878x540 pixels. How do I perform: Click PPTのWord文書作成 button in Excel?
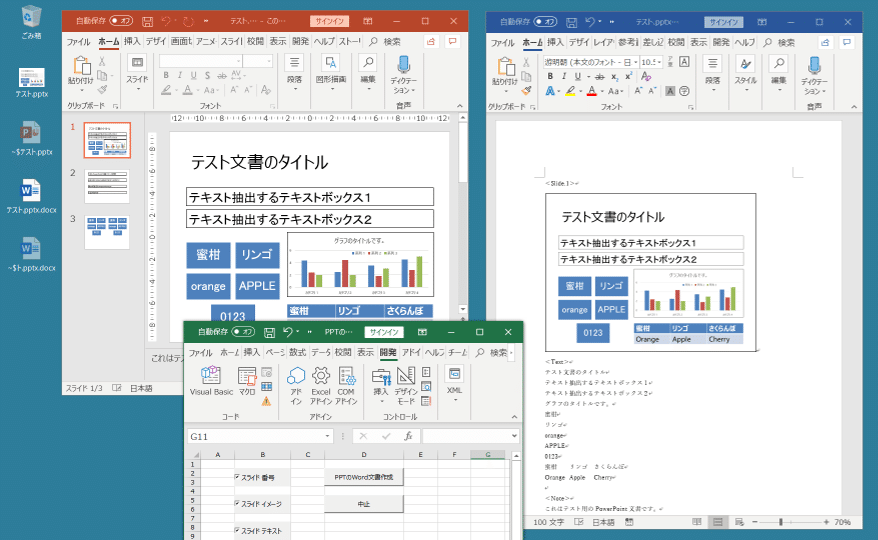coord(363,477)
